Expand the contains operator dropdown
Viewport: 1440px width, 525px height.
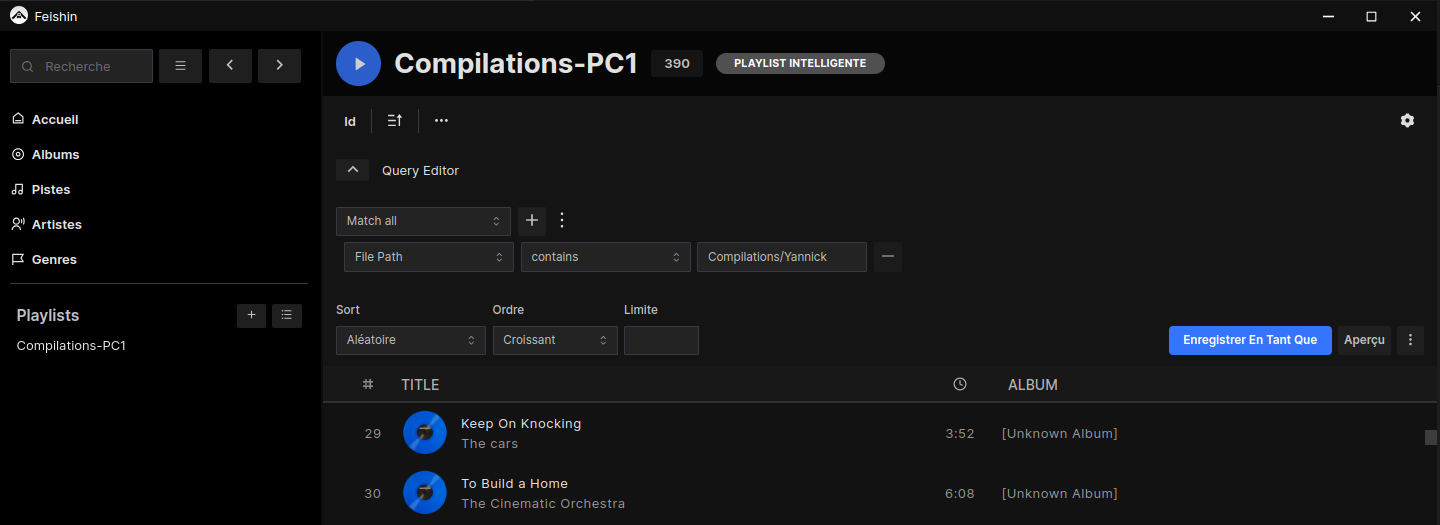tap(605, 257)
